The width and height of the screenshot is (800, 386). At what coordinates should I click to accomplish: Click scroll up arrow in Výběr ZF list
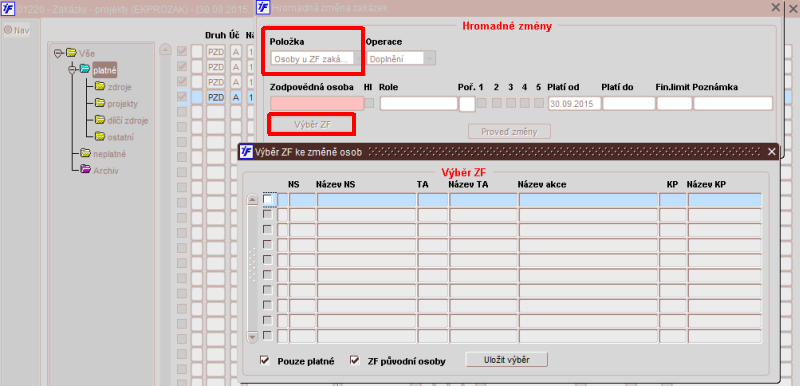(252, 199)
